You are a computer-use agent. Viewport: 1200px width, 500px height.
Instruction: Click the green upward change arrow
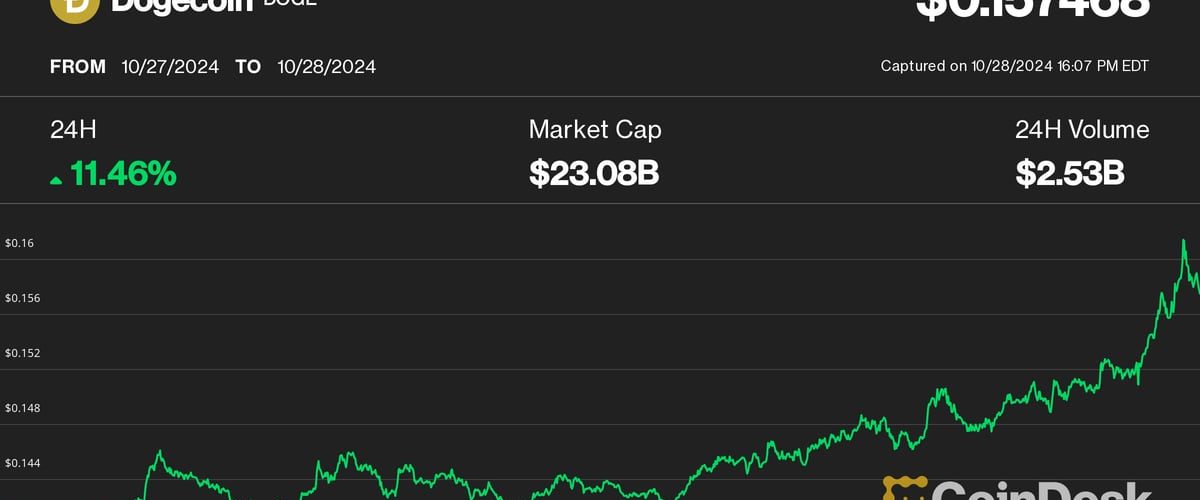56,180
